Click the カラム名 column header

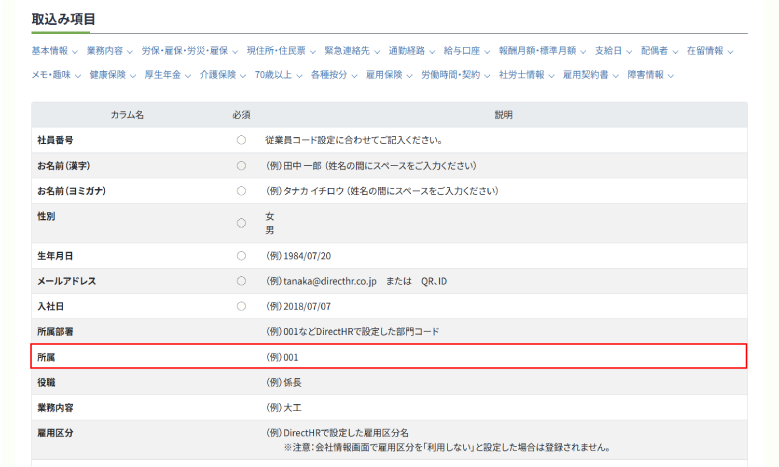127,115
